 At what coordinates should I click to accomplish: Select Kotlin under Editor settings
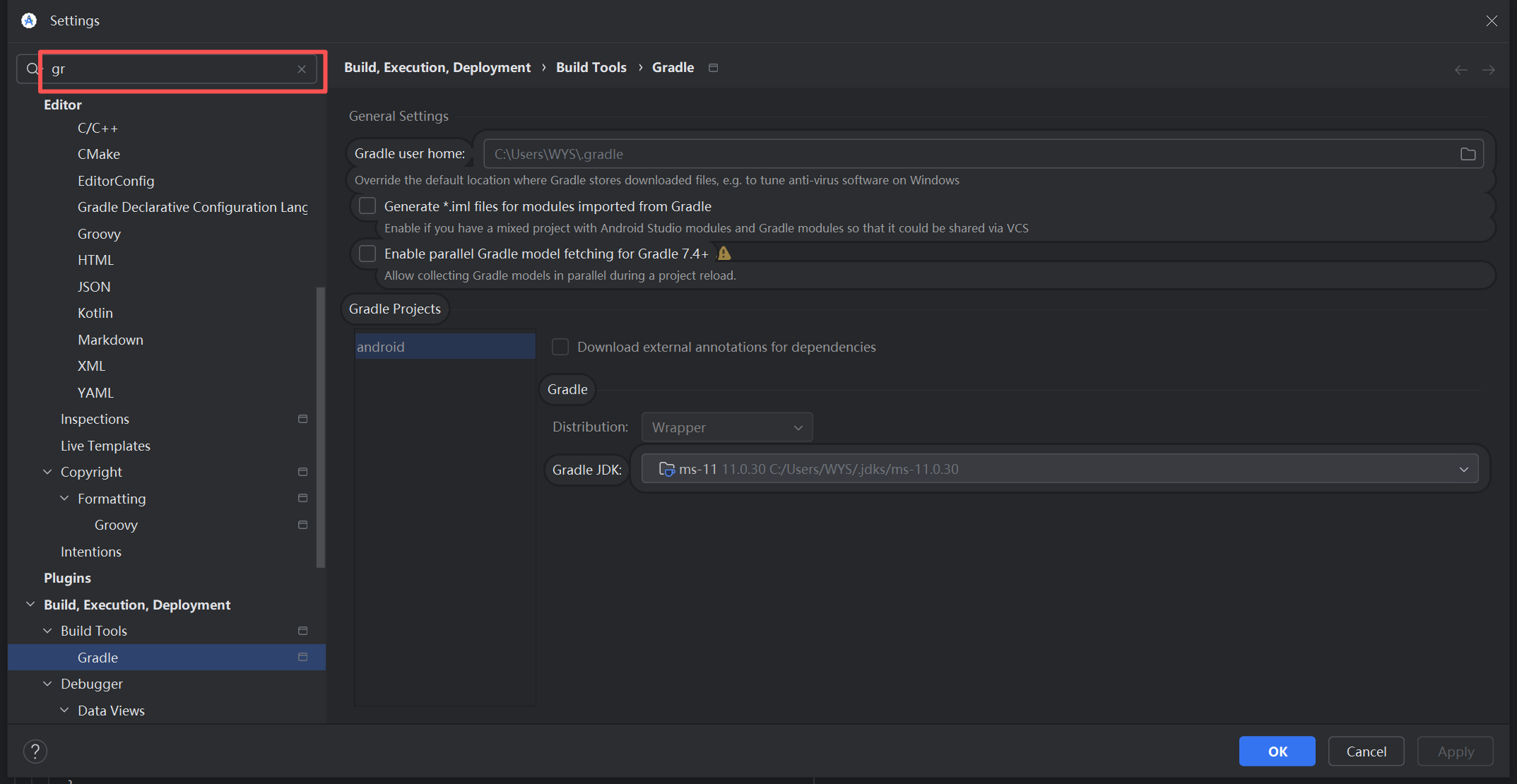95,313
